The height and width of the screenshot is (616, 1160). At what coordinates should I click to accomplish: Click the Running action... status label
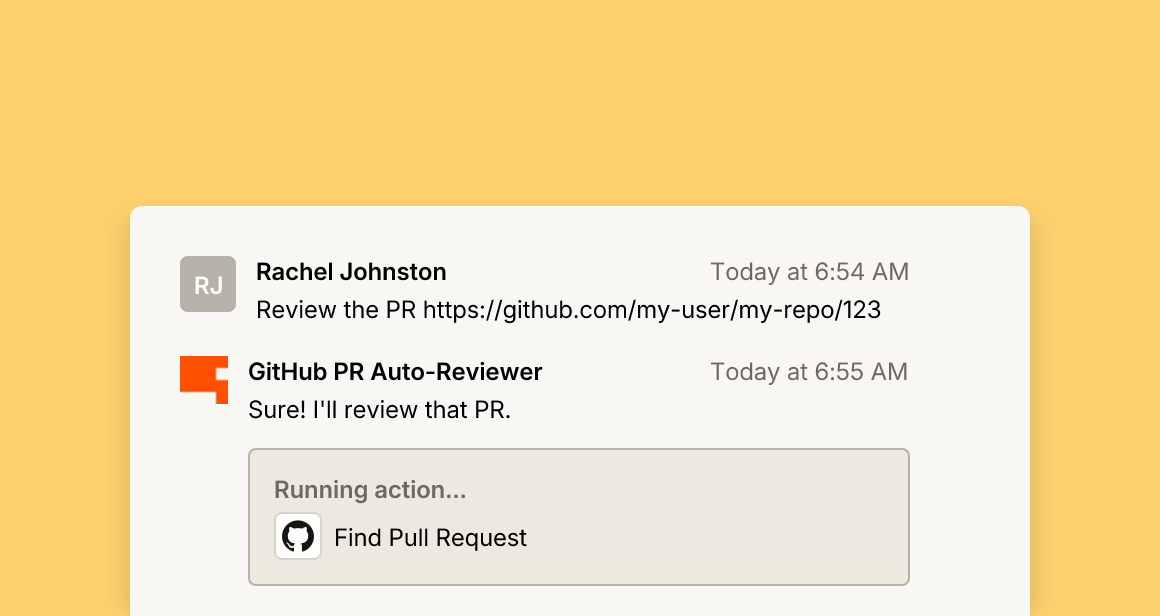[x=370, y=490]
